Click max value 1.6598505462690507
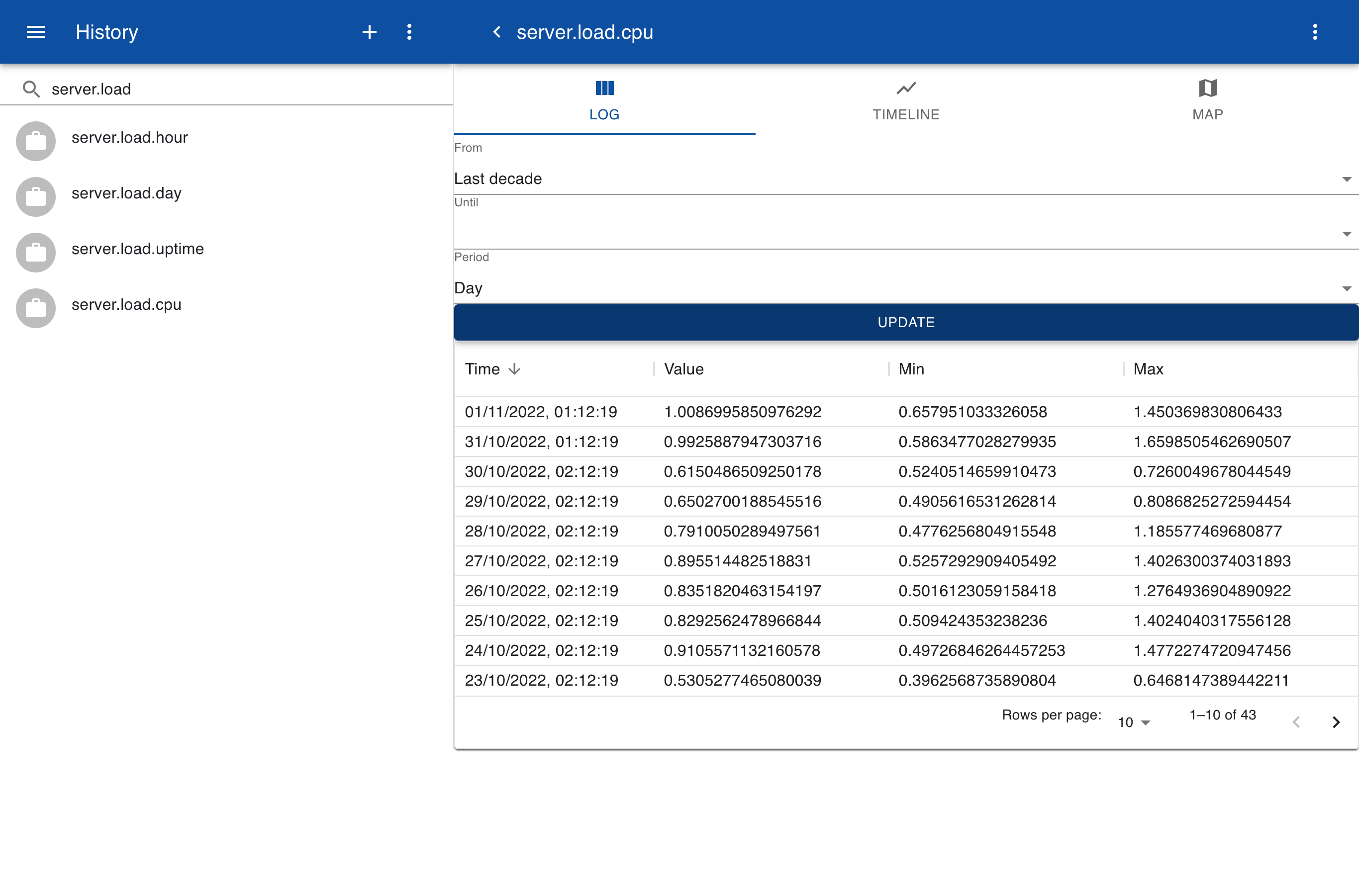Viewport: 1359px width, 896px height. (1212, 442)
